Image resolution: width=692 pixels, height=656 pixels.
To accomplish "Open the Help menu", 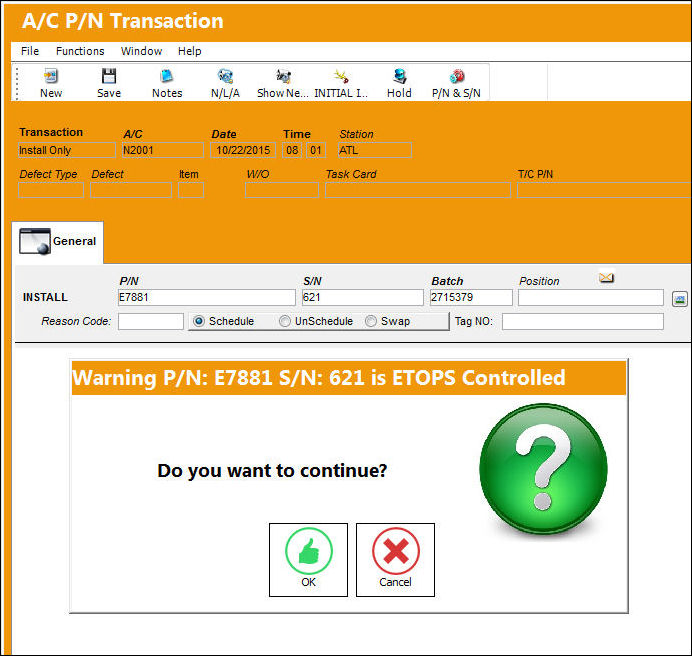I will click(189, 51).
